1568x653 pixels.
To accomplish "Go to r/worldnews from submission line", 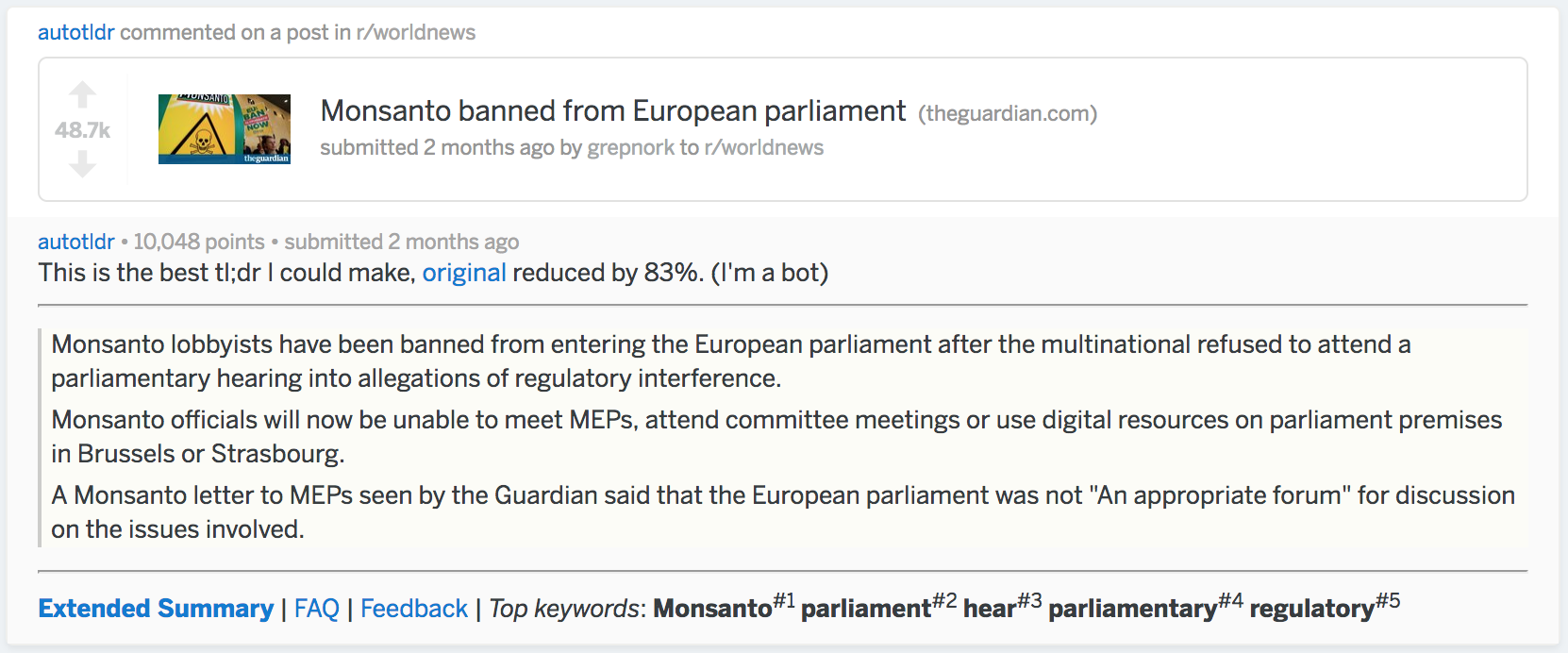I will [764, 148].
